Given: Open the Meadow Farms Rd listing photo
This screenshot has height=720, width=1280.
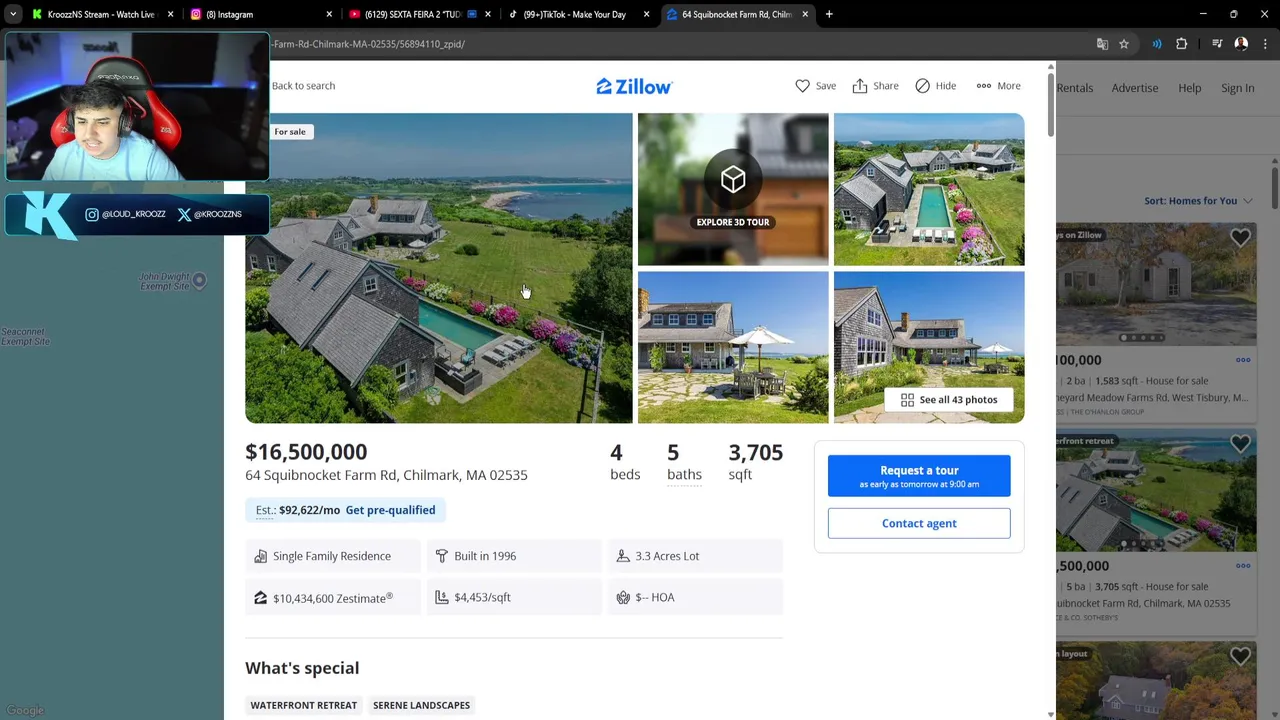Looking at the screenshot, I should pos(1156,284).
